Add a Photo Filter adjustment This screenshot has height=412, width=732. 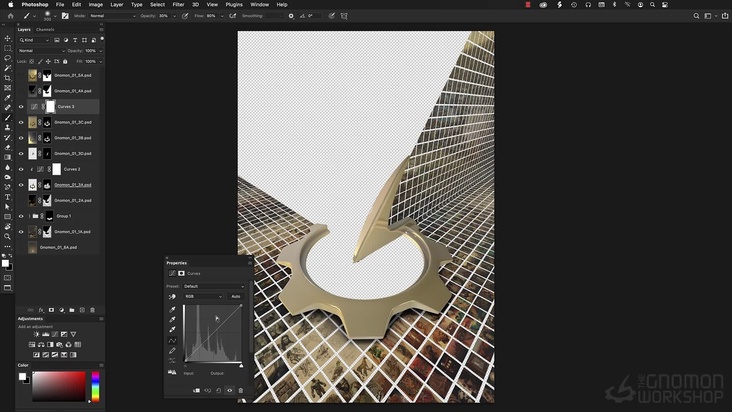click(59, 344)
